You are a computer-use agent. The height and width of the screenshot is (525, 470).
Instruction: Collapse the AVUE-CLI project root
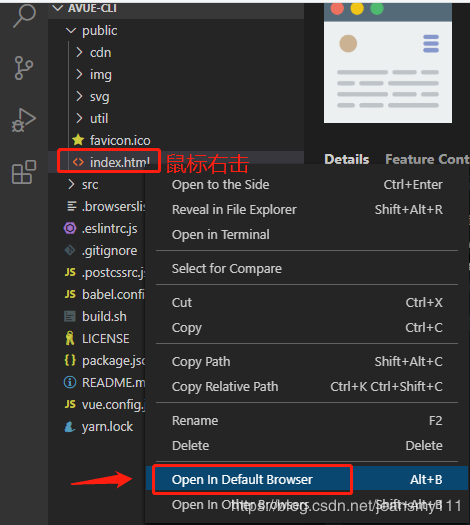pos(58,8)
